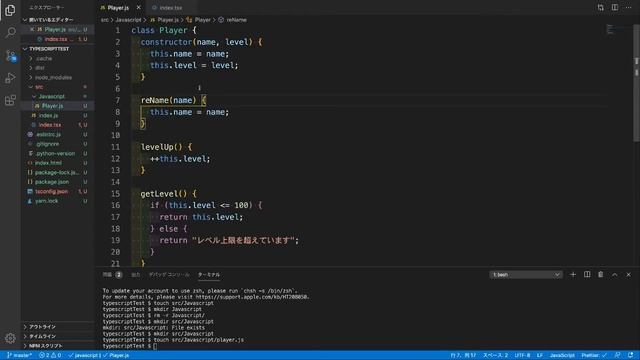Open the feedback icon in status bar
Viewport: 640px width, 360px height.
click(x=618, y=356)
